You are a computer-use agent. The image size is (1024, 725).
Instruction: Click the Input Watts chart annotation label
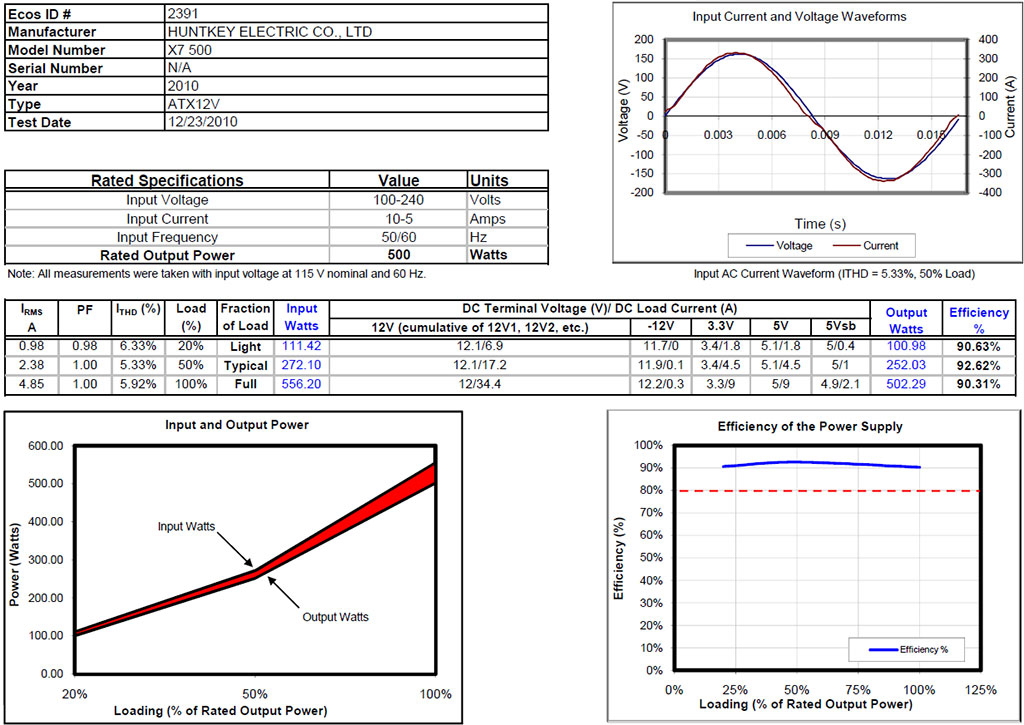pos(186,526)
